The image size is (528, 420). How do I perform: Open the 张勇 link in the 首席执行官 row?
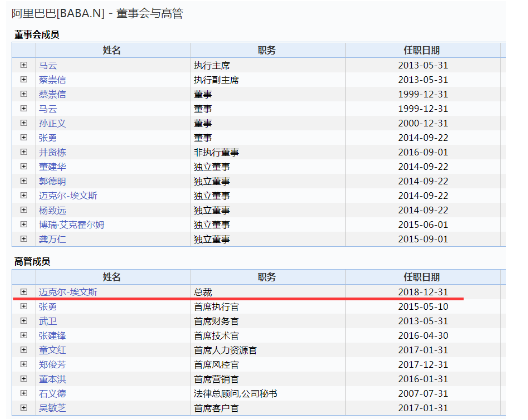point(47,306)
